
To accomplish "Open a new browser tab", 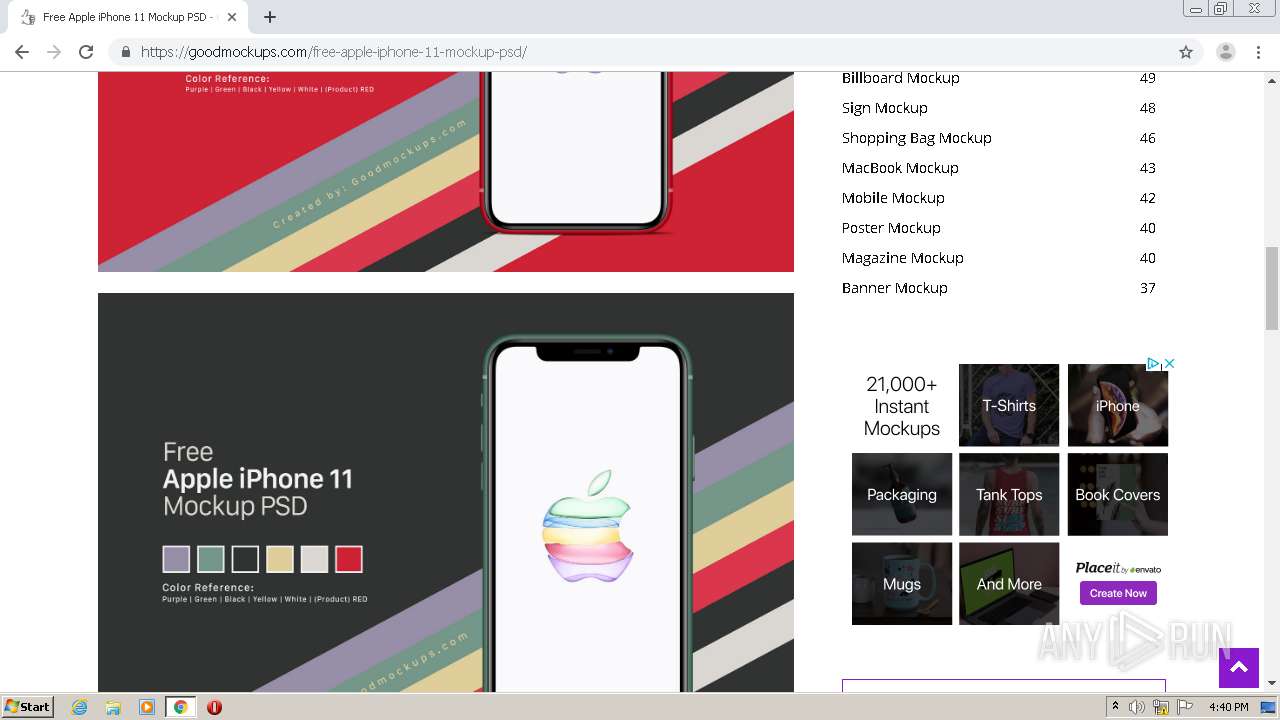I will pyautogui.click(x=270, y=17).
